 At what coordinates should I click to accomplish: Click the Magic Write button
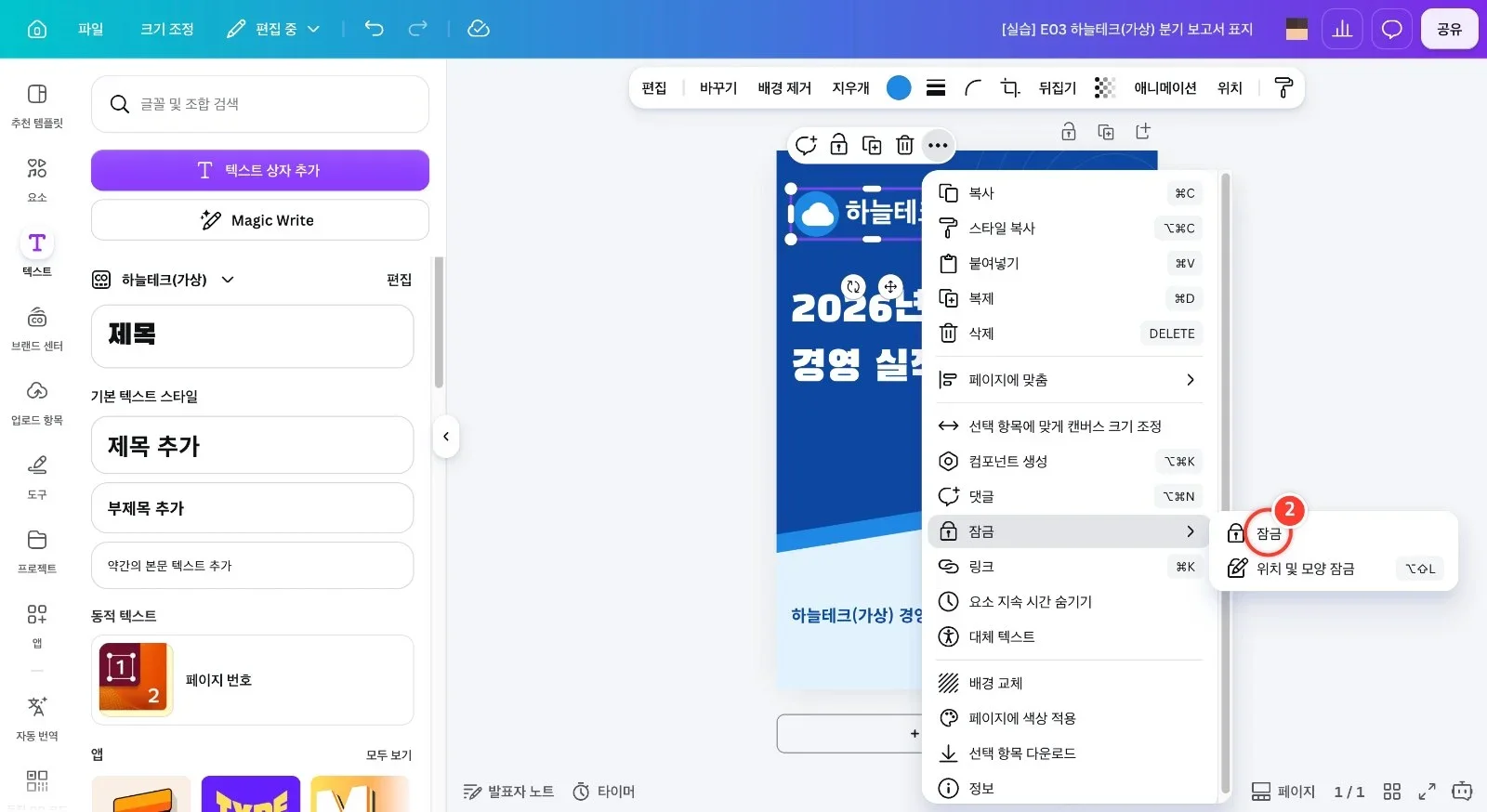click(260, 220)
